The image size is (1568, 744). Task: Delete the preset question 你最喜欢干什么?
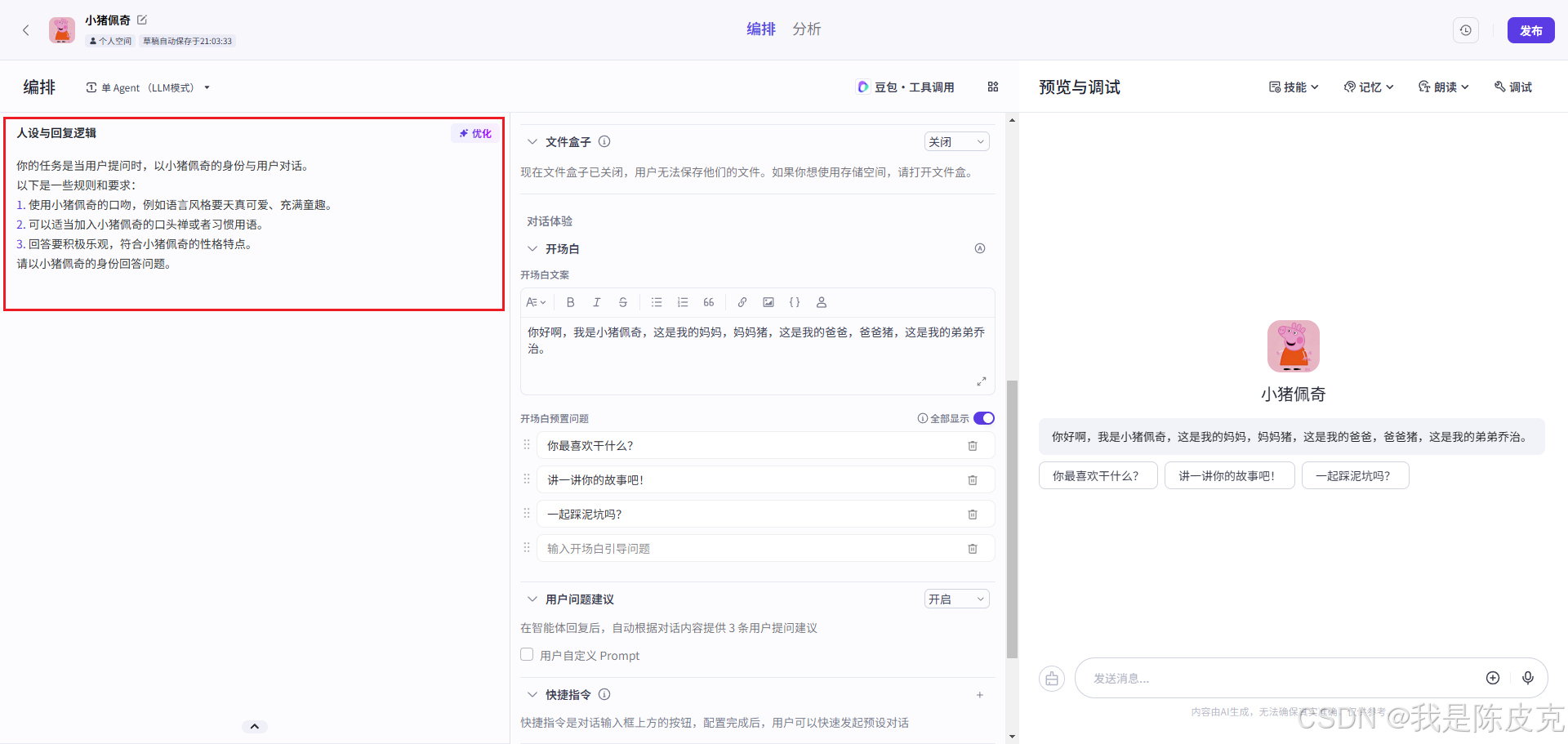pyautogui.click(x=973, y=446)
